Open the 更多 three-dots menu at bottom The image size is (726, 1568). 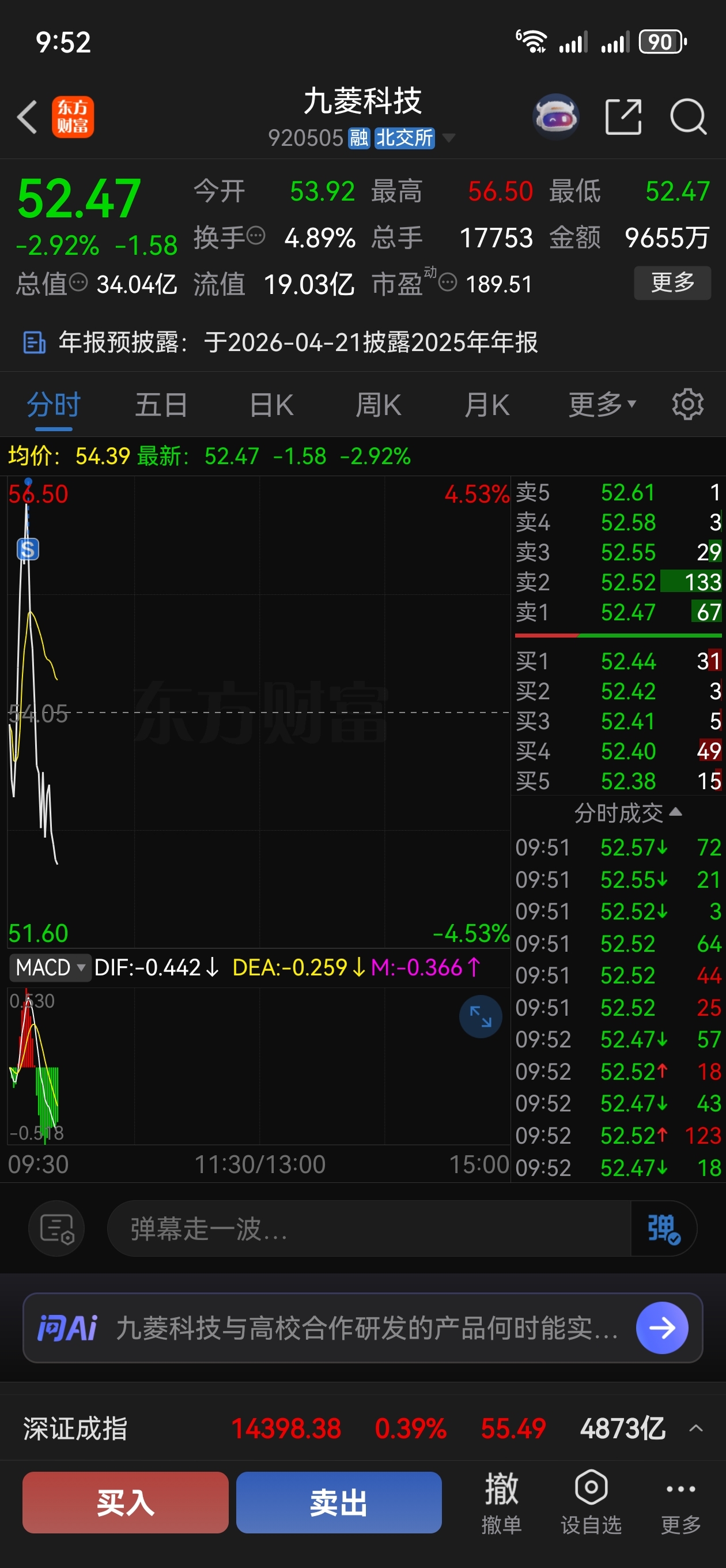point(680,1502)
